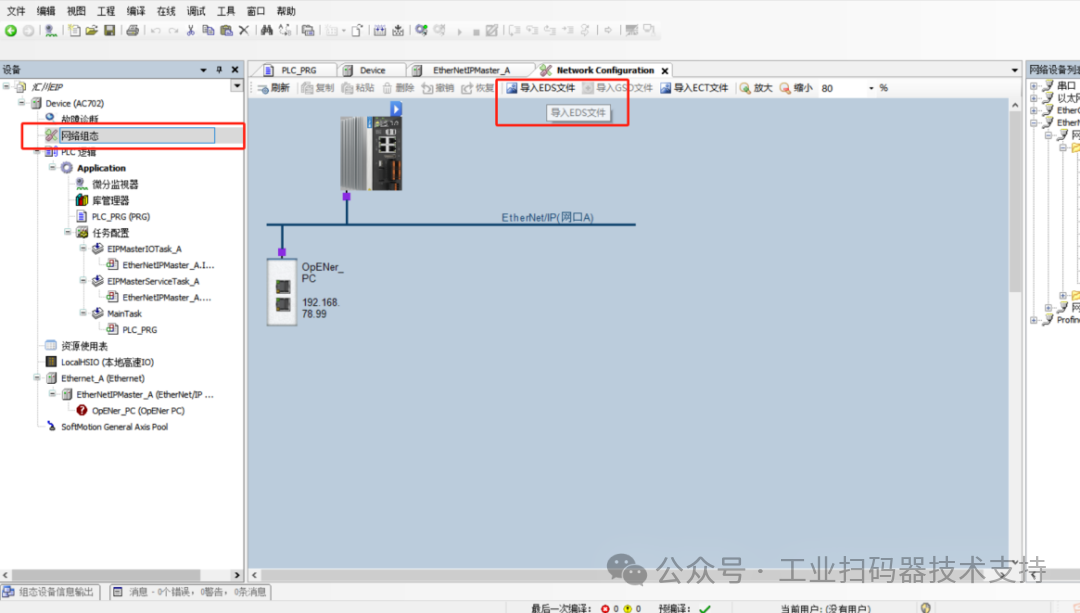The height and width of the screenshot is (613, 1080).
Task: Click the blue play arrow above controller
Action: tap(396, 109)
